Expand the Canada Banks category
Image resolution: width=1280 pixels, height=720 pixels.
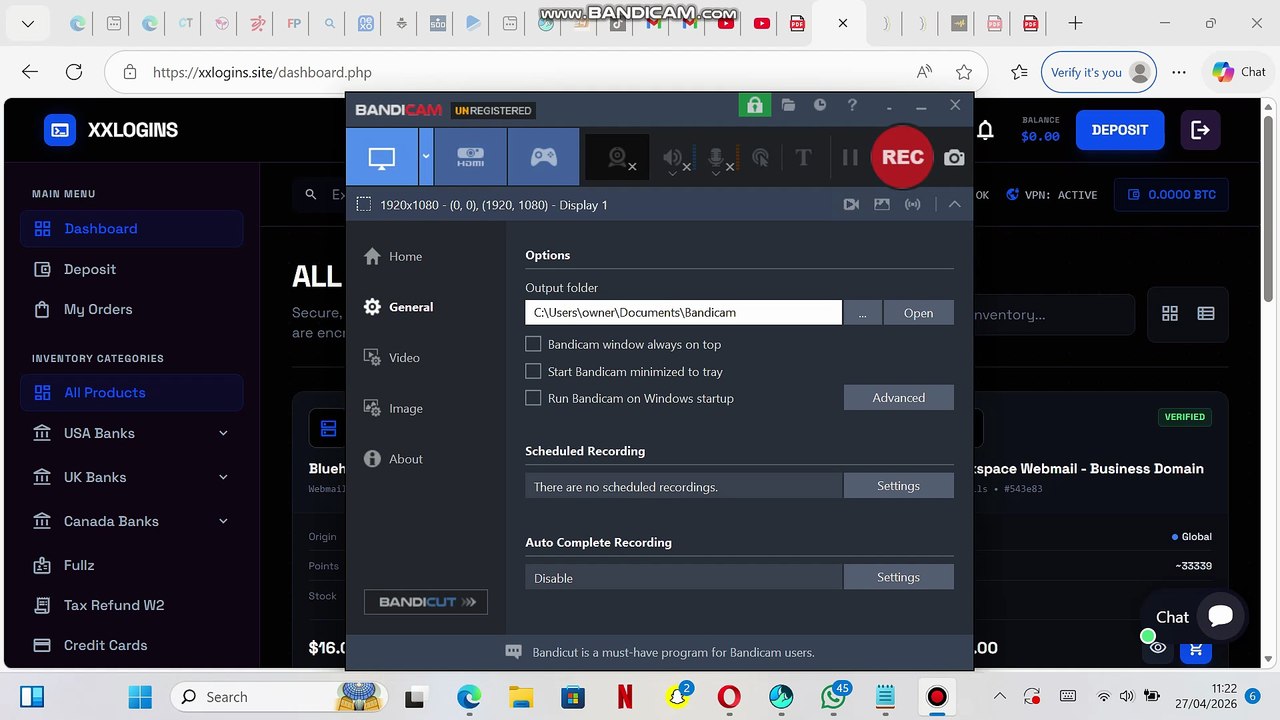click(132, 521)
